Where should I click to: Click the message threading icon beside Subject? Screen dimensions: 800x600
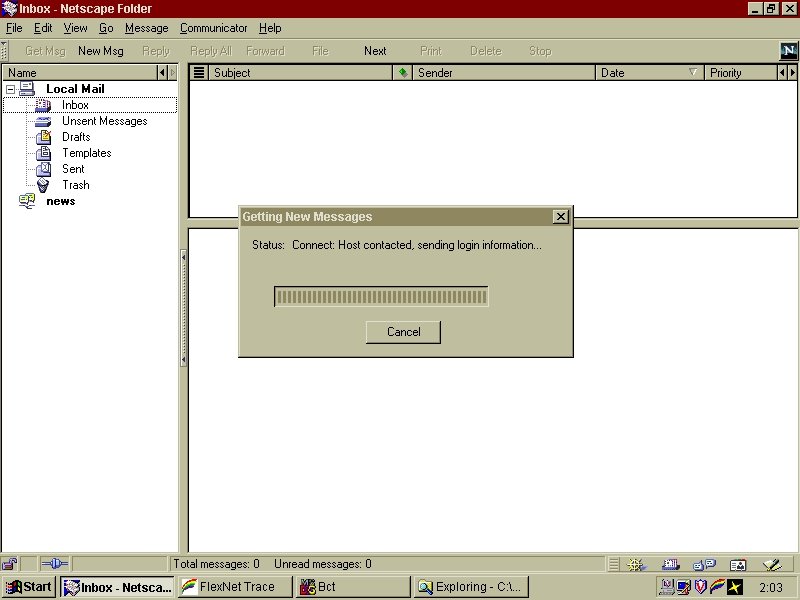[x=199, y=73]
